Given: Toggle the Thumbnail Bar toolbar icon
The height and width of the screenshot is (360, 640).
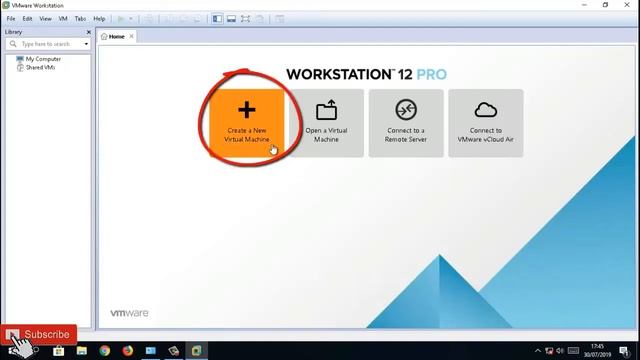Looking at the screenshot, I should (231, 19).
